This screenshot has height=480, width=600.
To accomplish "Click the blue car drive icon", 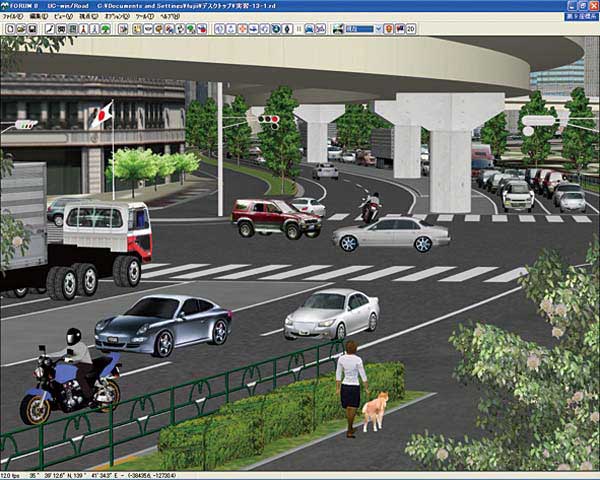I will (x=309, y=29).
